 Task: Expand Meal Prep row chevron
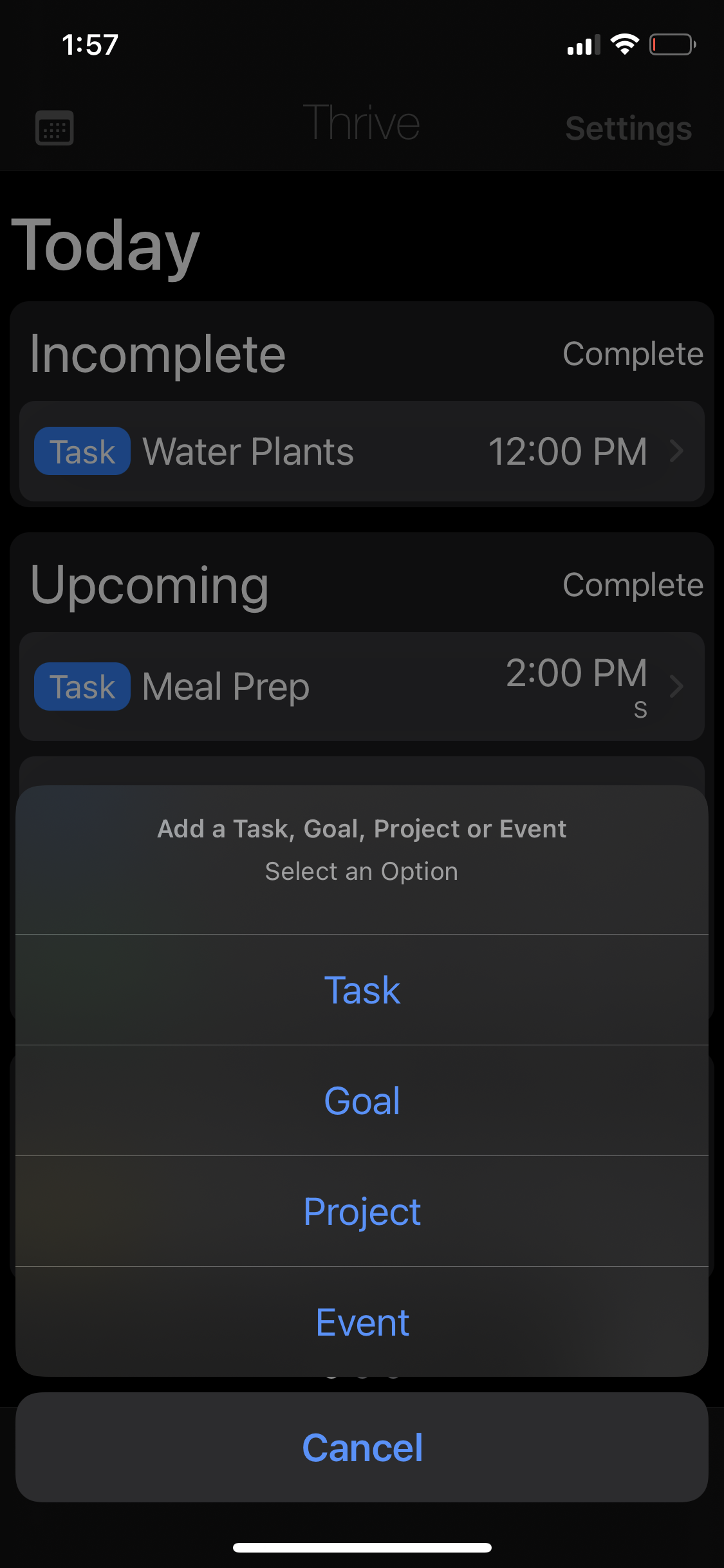pos(676,686)
